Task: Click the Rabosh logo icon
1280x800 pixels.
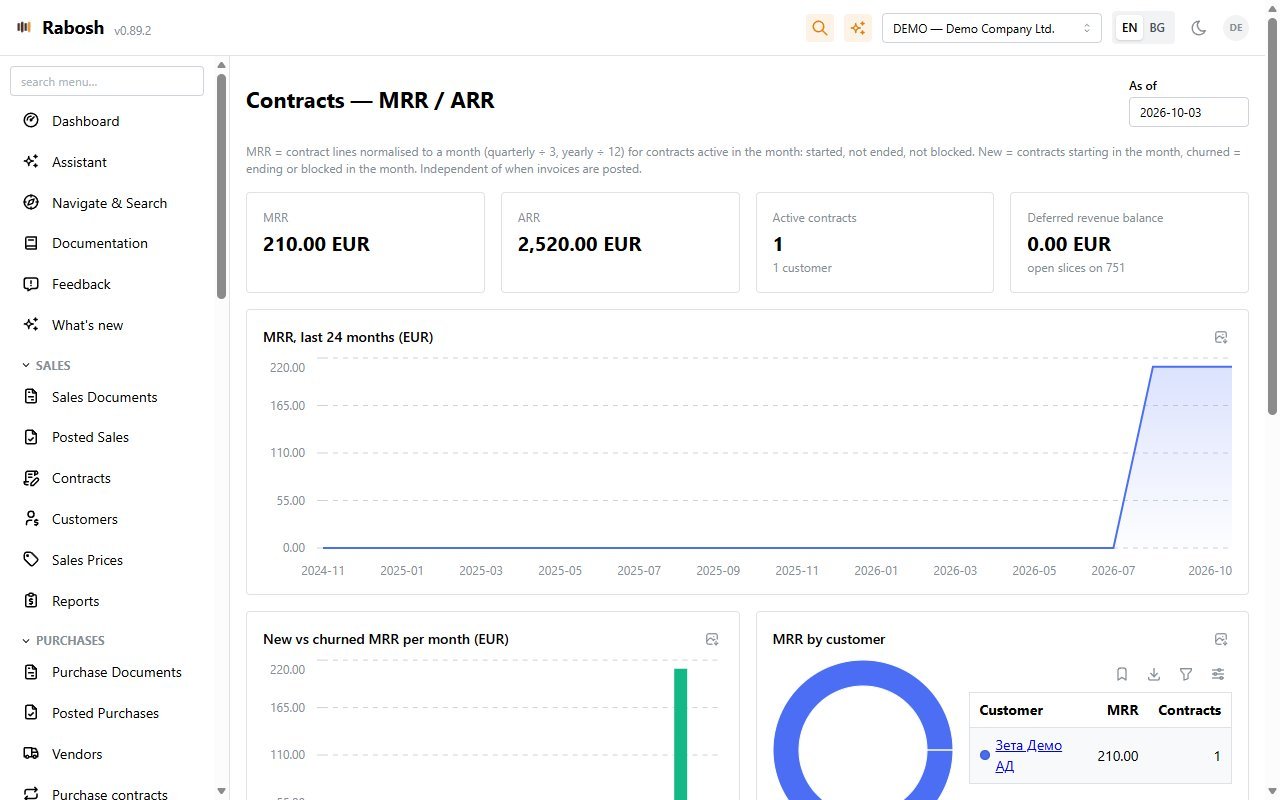Action: (x=24, y=28)
